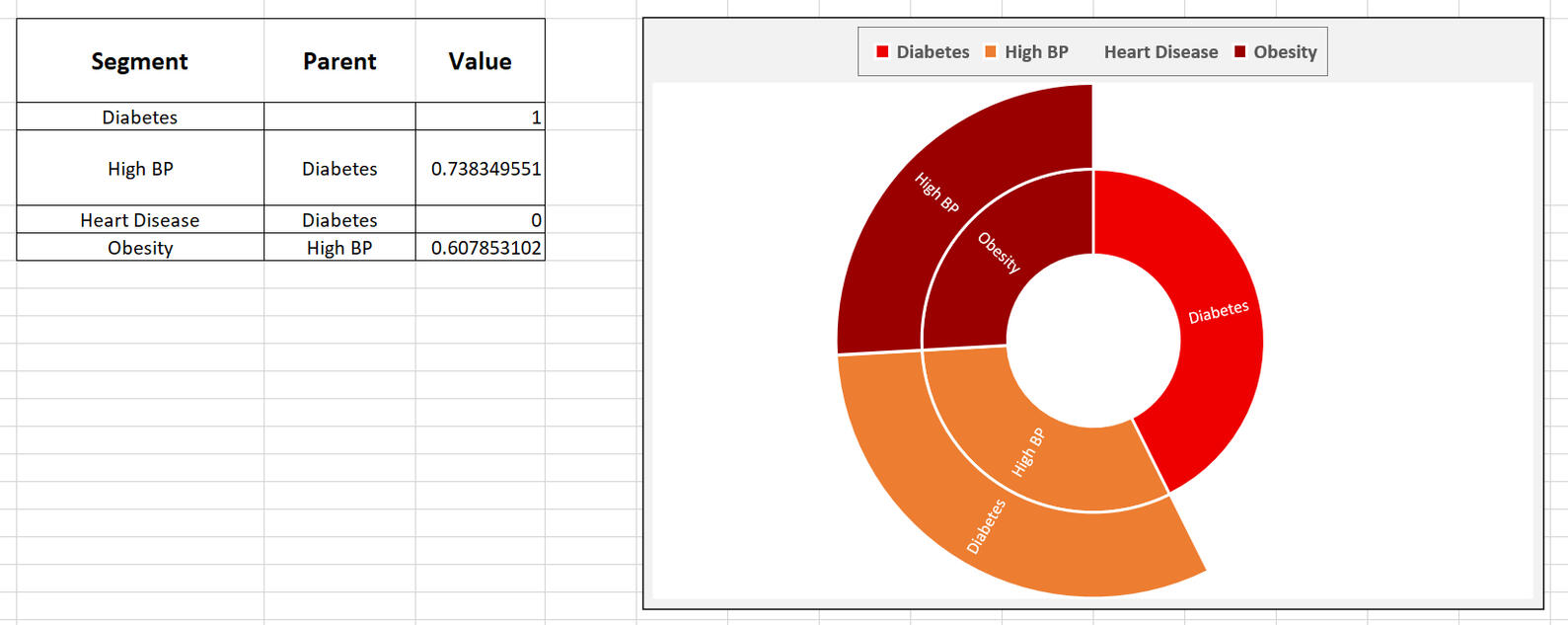Click the Obesity cell in the table
1568x625 pixels.
(x=140, y=248)
